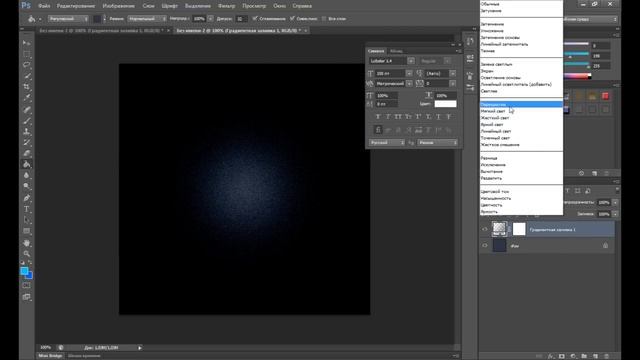Image resolution: width=640 pixels, height=360 pixels.
Task: Toggle the Смежные пикселы checkbox
Action: pos(292,18)
